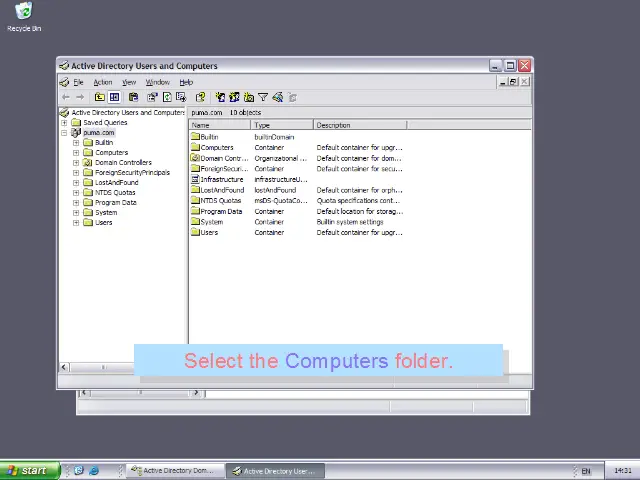
Task: Create a new group with the toolbar icon
Action: tap(234, 97)
